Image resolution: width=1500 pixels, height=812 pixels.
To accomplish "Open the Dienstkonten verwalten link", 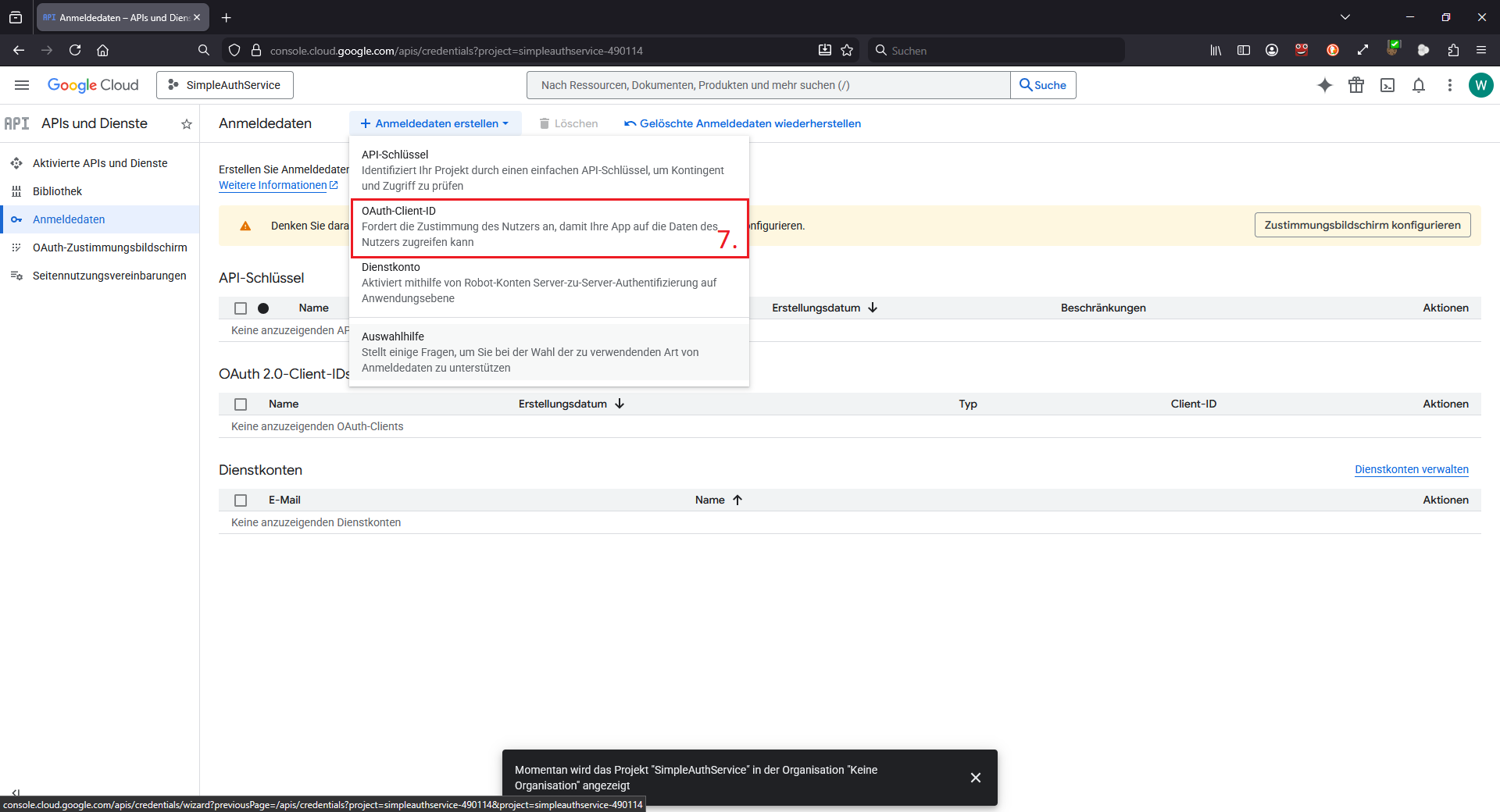I will click(1412, 469).
